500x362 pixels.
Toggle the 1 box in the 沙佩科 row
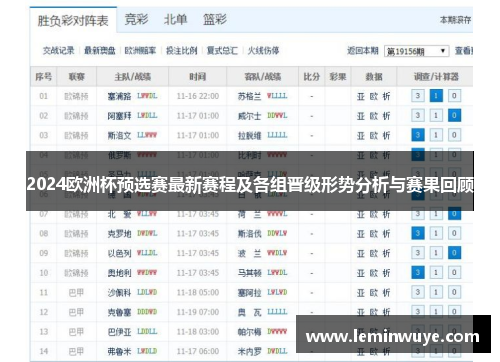tap(436, 292)
